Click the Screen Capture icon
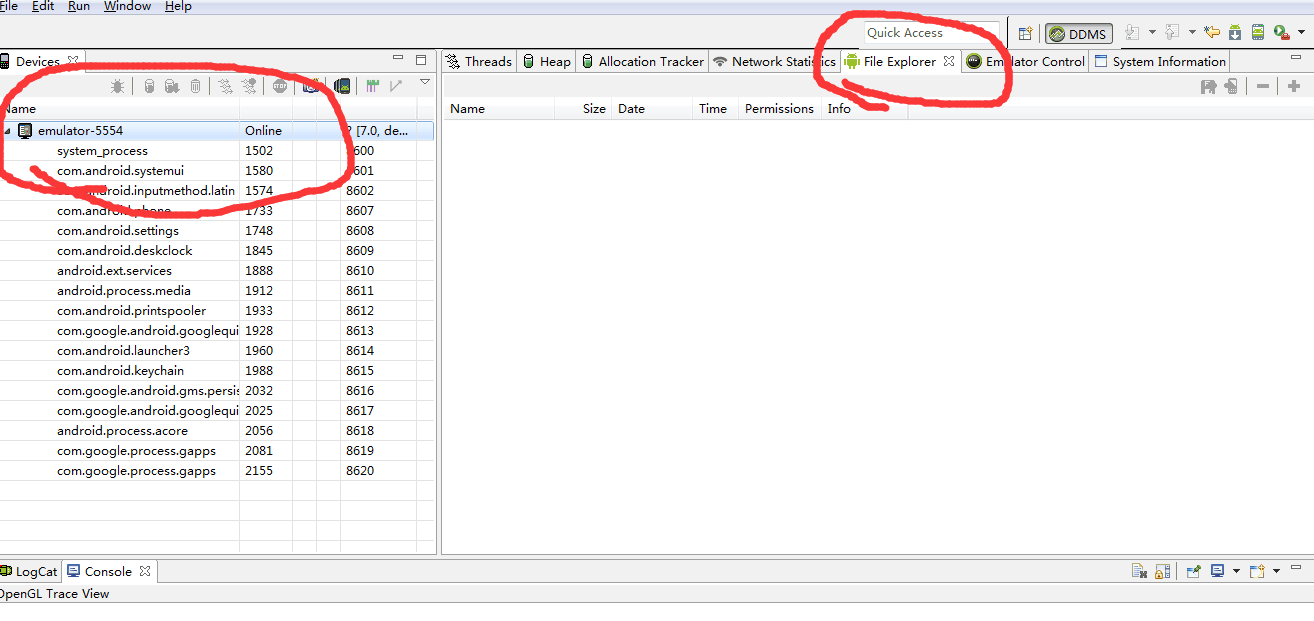Screen dimensions: 1314x621 click(x=311, y=87)
